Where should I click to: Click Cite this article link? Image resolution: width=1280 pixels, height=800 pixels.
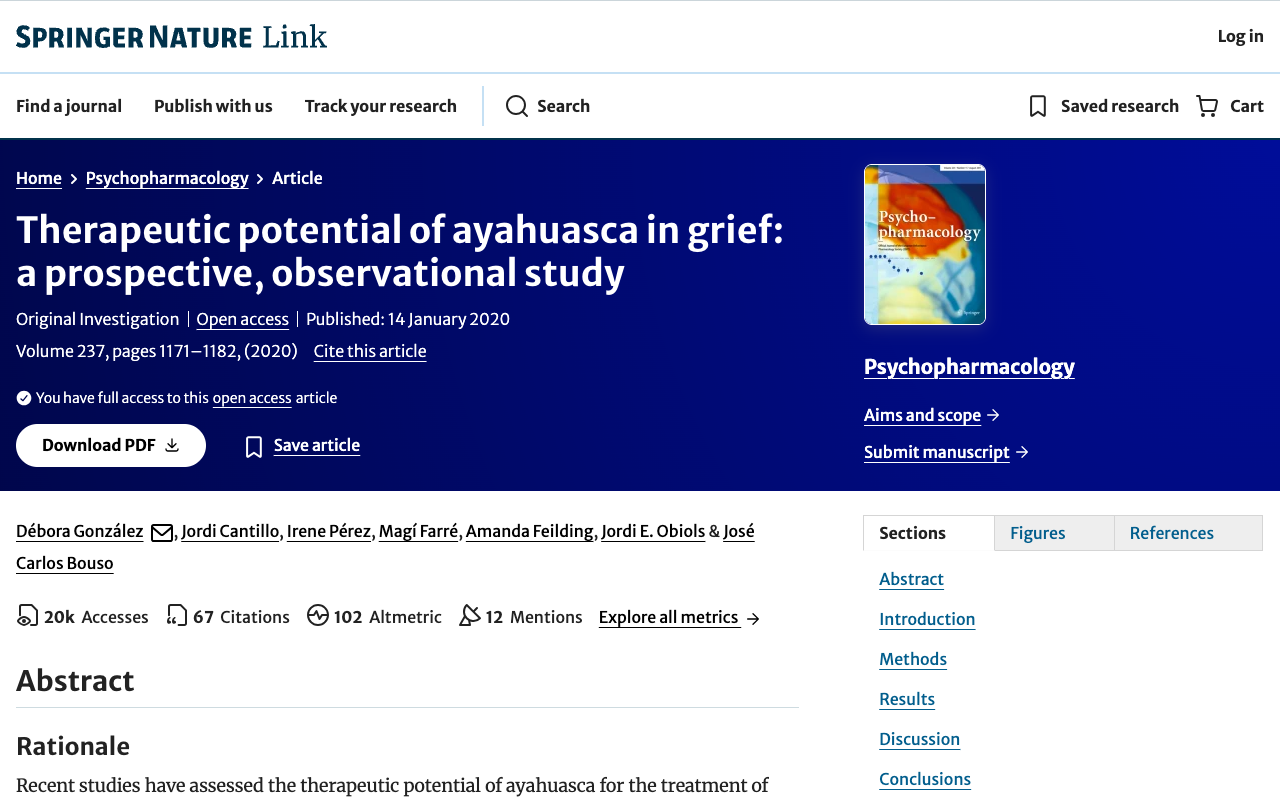coord(370,351)
